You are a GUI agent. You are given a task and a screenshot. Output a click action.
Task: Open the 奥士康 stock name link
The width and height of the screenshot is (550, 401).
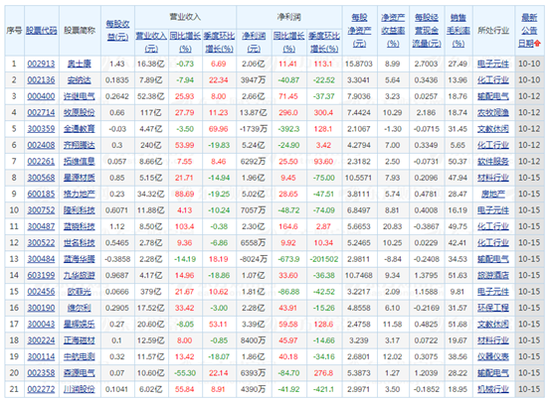pos(79,64)
